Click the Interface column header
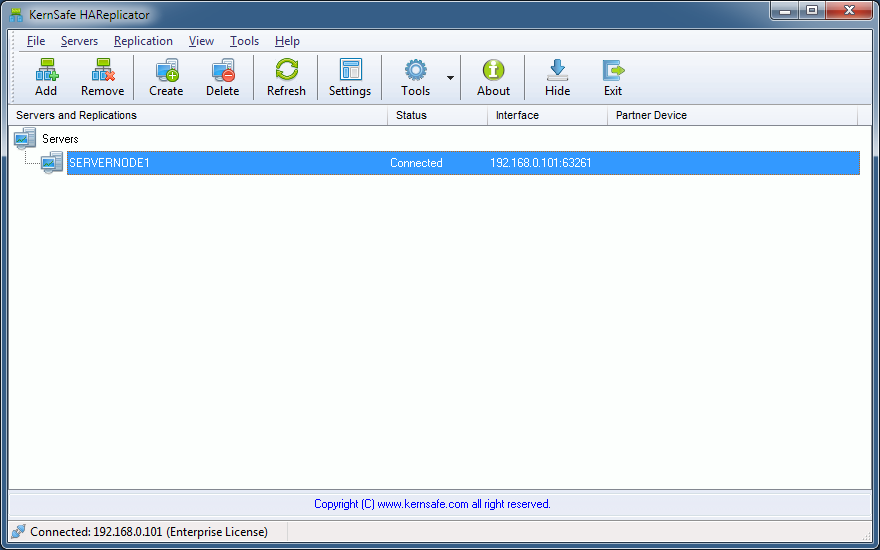 tap(547, 115)
